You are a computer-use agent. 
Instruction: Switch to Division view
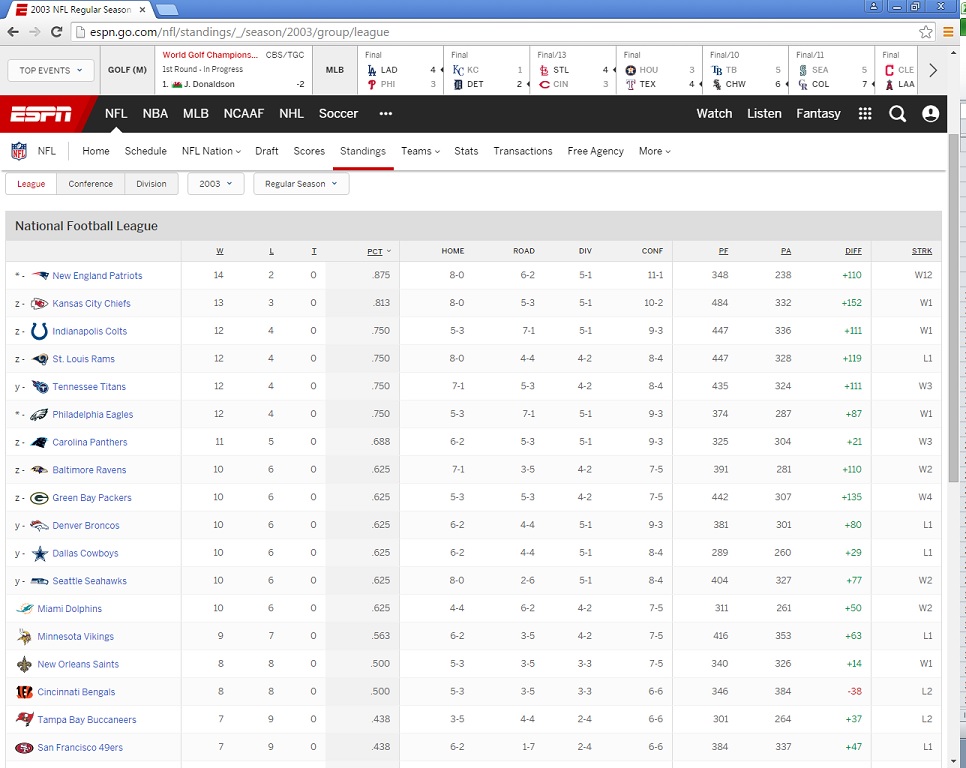coord(152,184)
